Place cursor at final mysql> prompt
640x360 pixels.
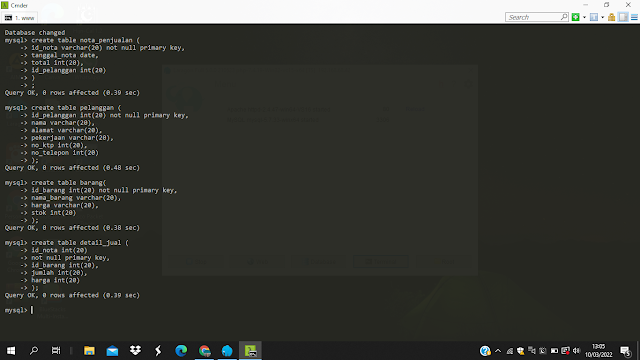coord(32,310)
